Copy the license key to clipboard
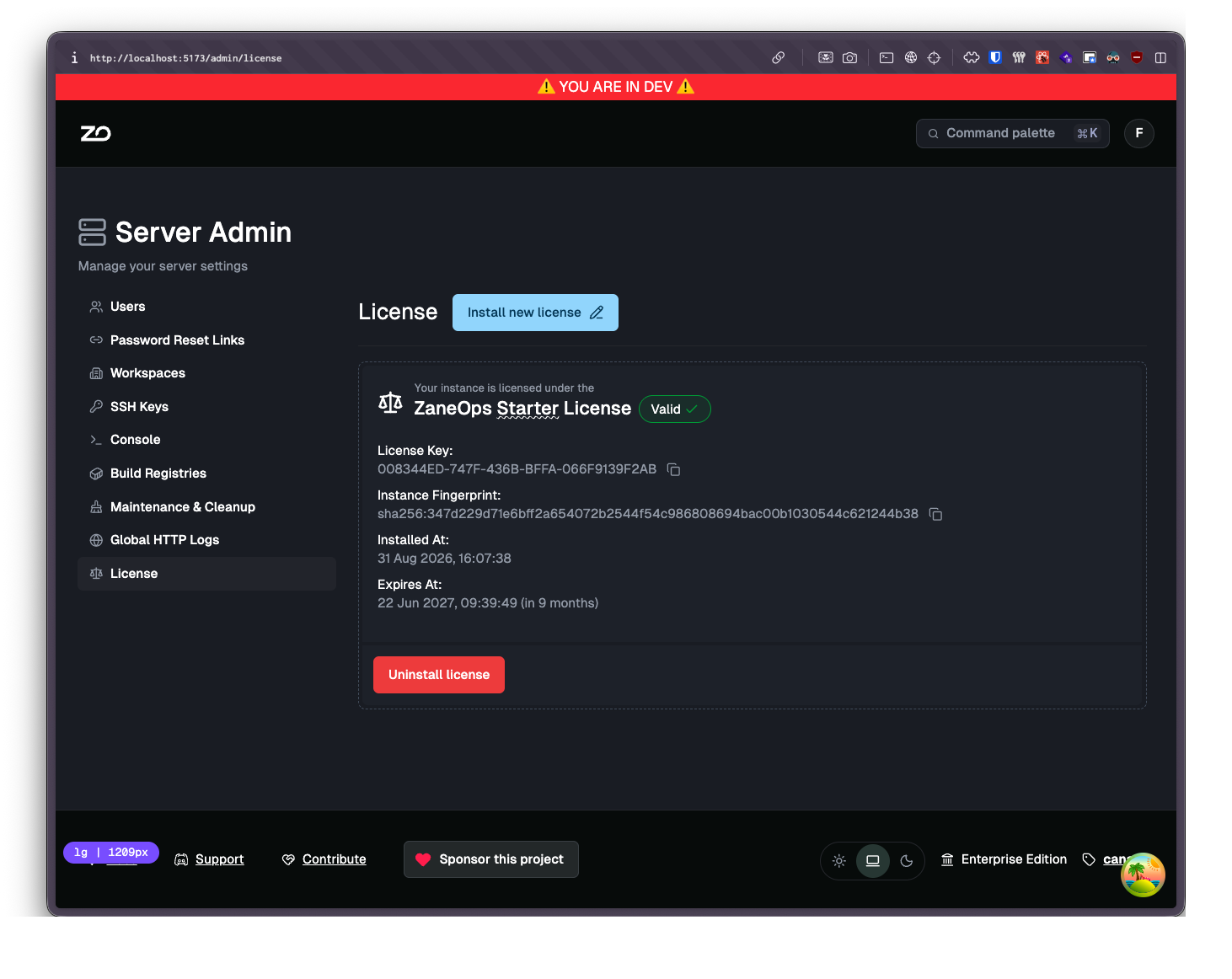This screenshot has height=979, width=1232. [x=673, y=469]
